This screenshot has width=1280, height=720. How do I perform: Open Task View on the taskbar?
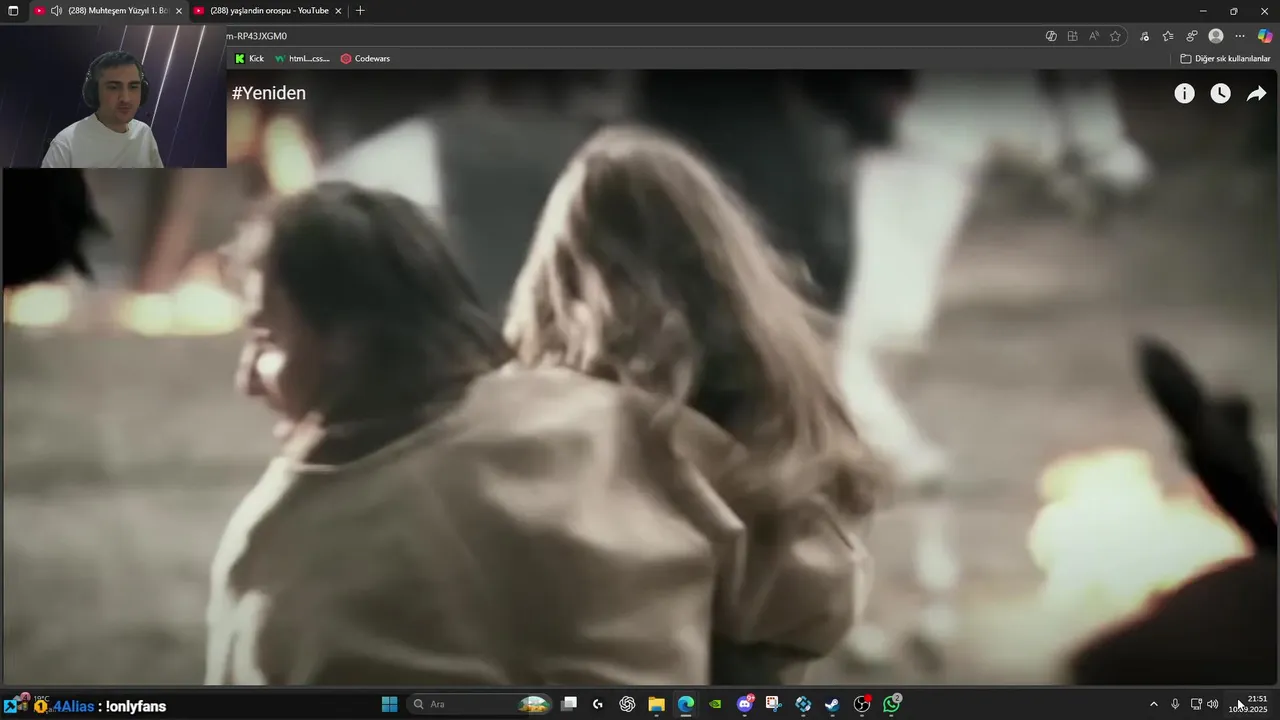[x=569, y=704]
